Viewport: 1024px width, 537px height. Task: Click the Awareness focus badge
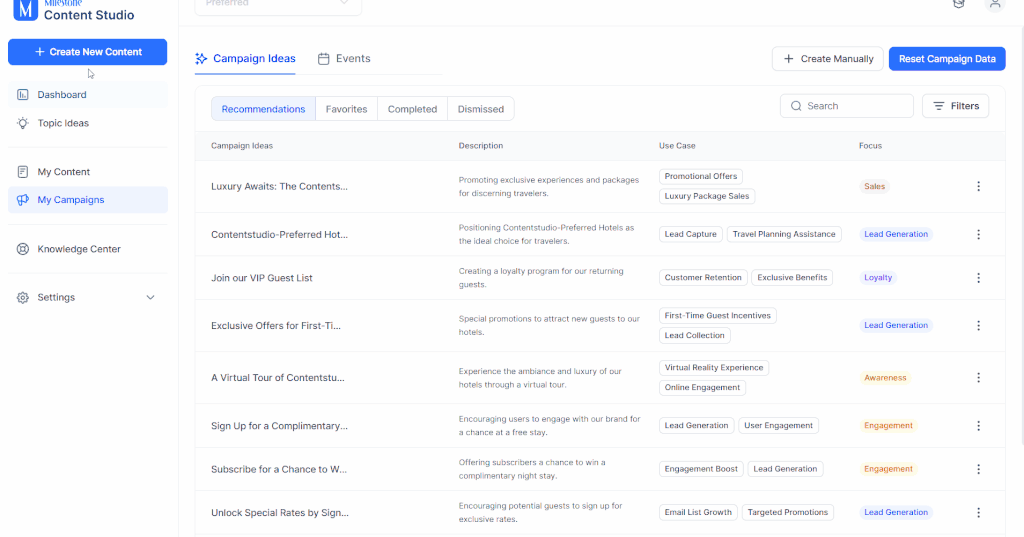885,378
